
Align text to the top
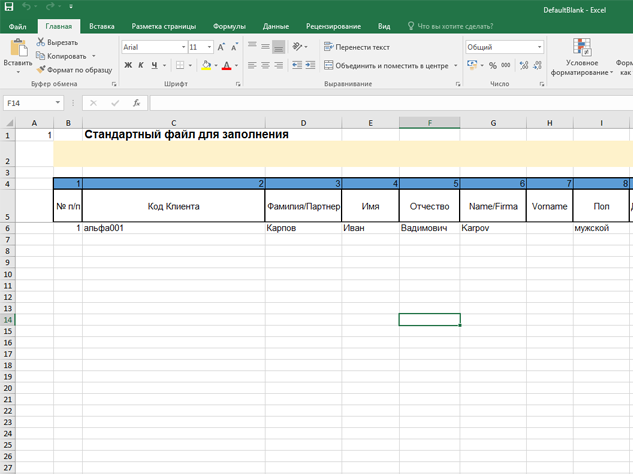[252, 46]
